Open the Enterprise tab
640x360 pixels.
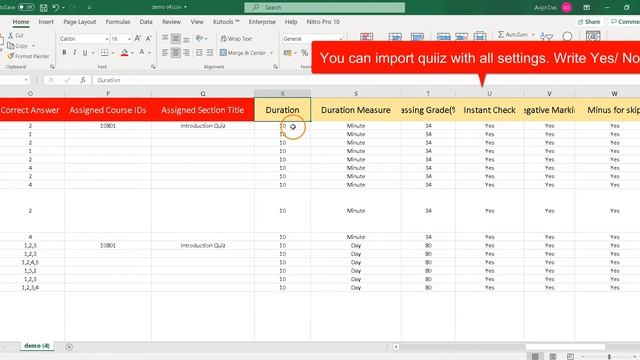(x=262, y=22)
